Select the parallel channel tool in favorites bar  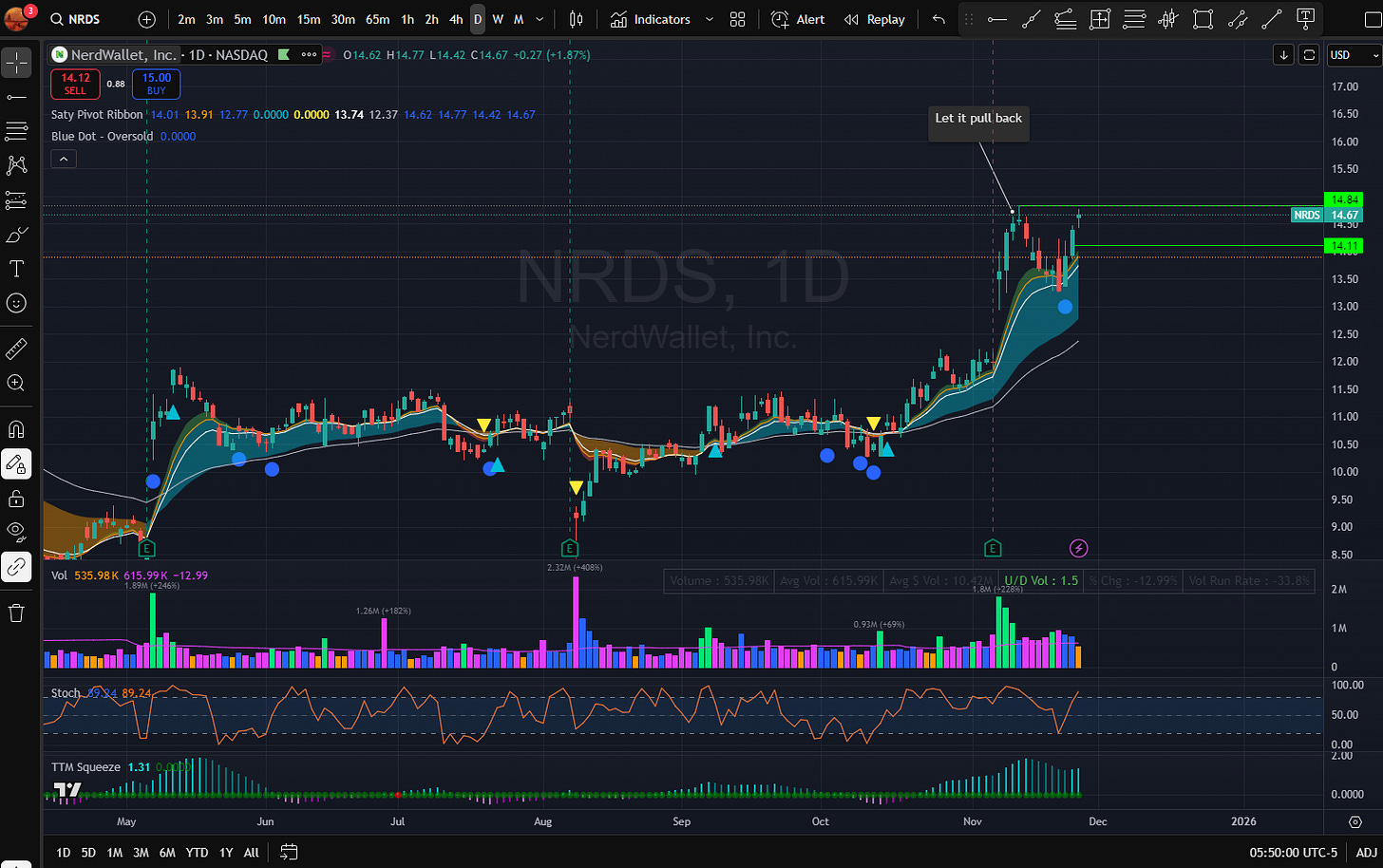coord(1237,19)
